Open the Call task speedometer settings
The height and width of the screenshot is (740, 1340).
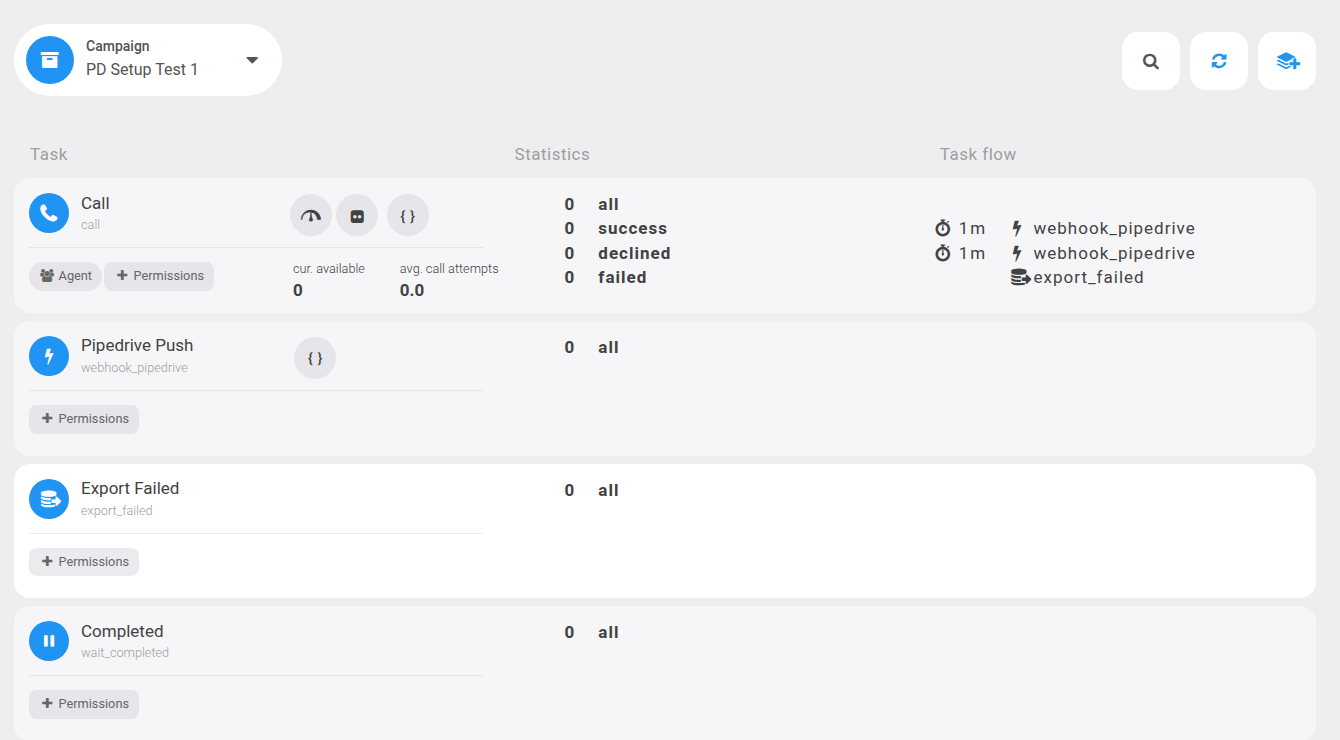coord(311,215)
